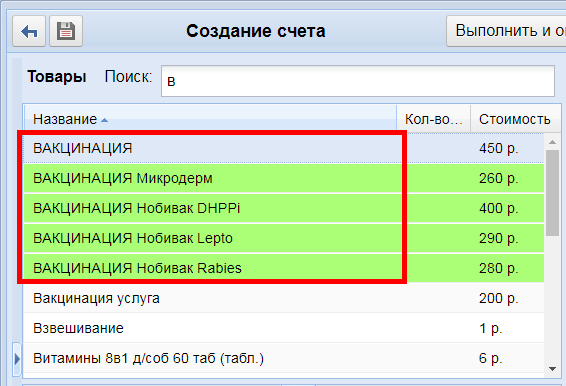Viewport: 566px width, 386px height.
Task: Click the sort arrow beside Название
Action: pos(104,120)
